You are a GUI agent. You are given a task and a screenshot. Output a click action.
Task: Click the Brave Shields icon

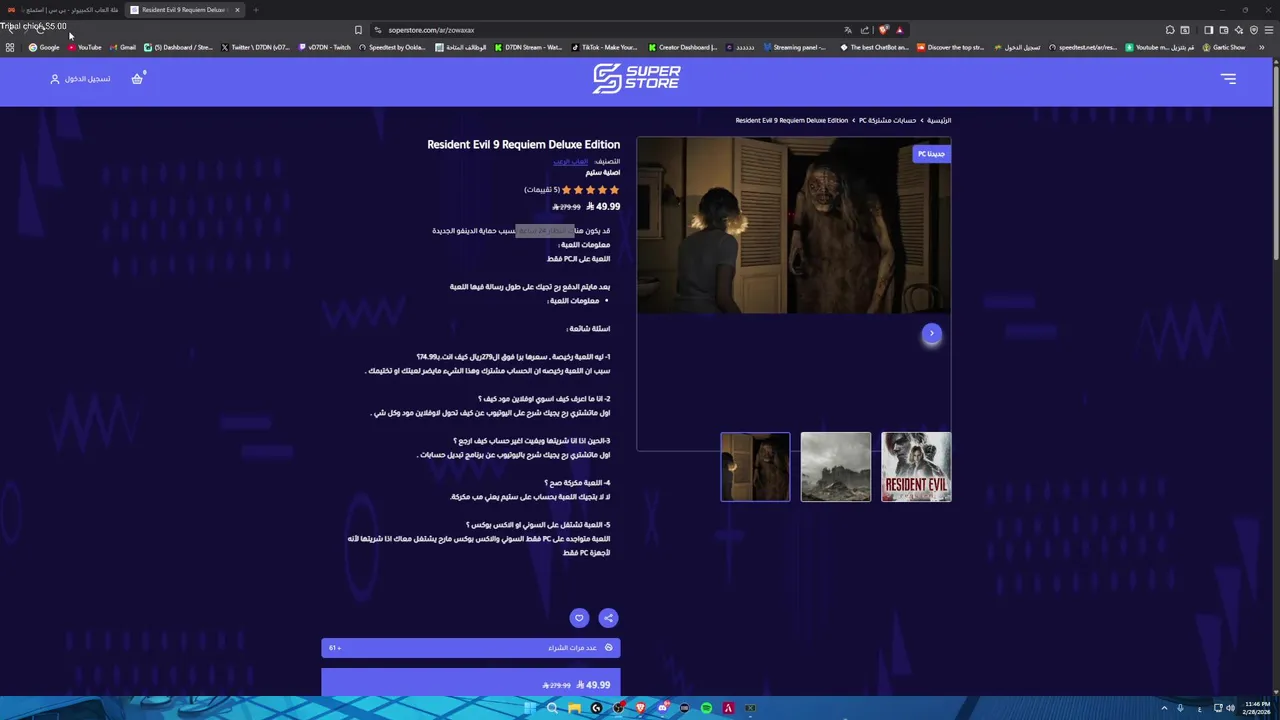tap(883, 30)
